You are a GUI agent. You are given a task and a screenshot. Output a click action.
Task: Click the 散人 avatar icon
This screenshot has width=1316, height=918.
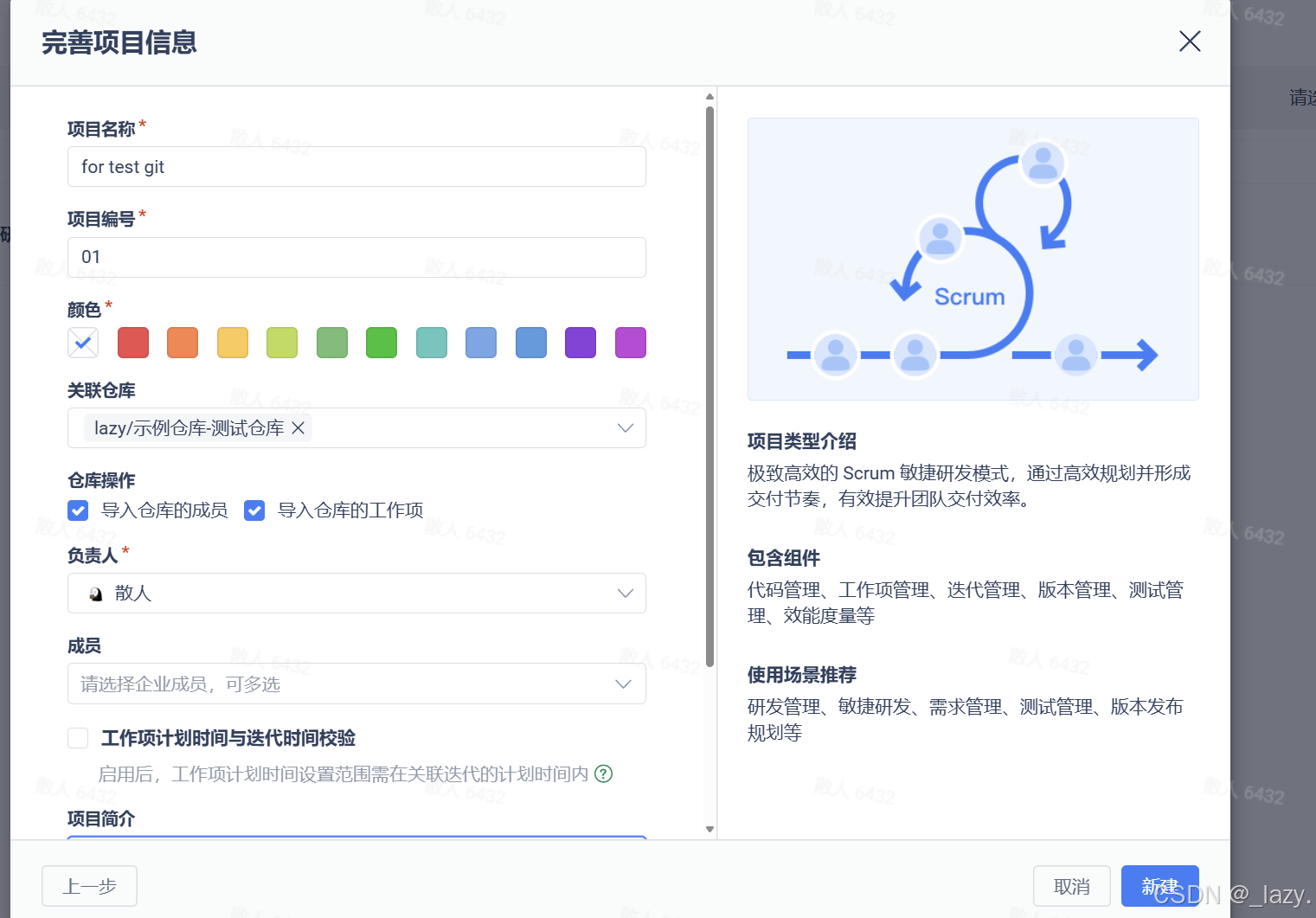(x=96, y=594)
